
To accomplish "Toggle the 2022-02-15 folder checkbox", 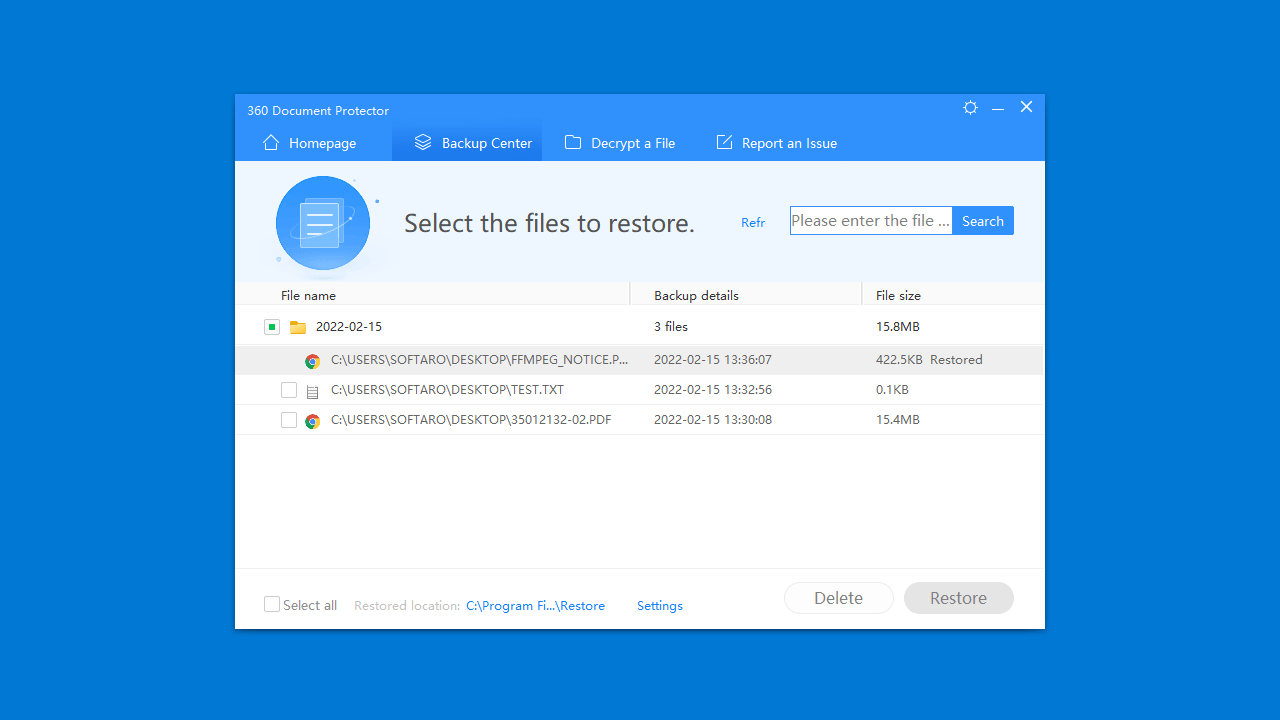I will tap(272, 327).
